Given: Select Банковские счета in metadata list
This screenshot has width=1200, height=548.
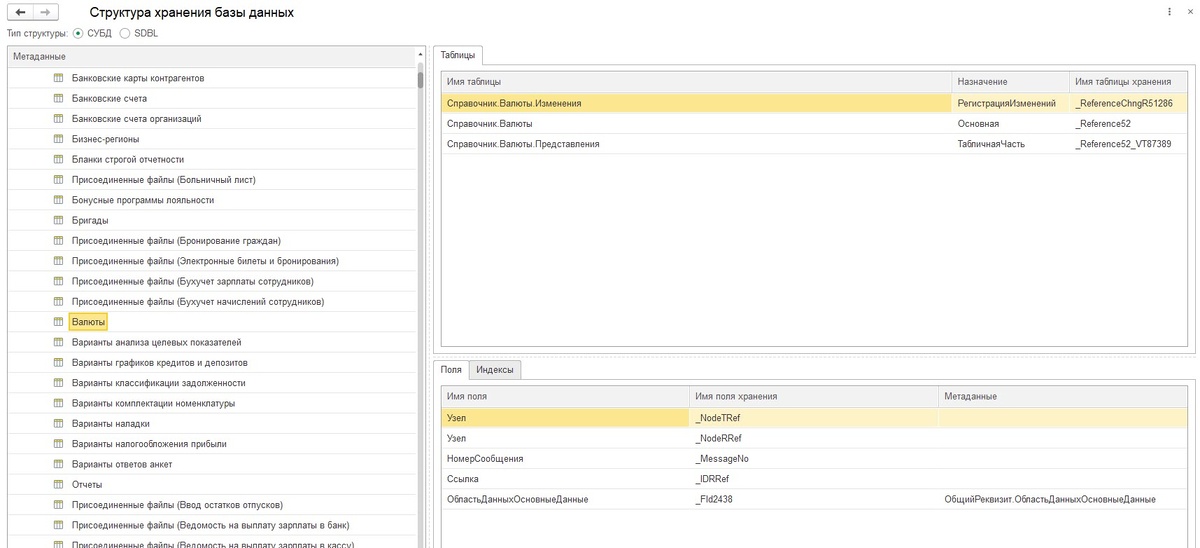Looking at the screenshot, I should click(109, 98).
